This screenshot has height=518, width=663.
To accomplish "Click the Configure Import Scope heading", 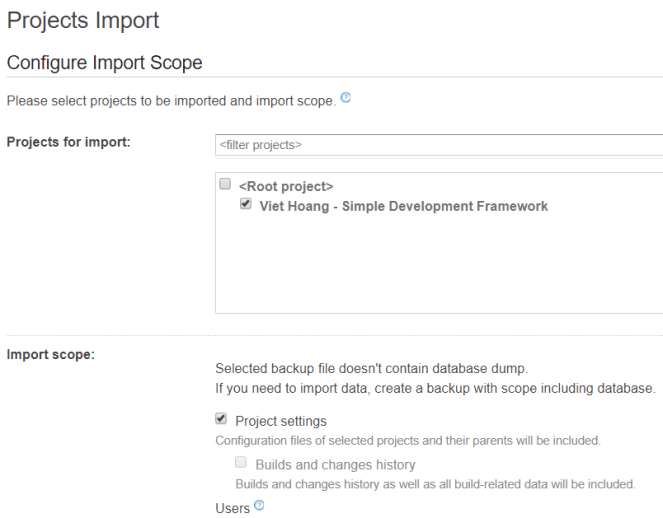I will coord(105,63).
